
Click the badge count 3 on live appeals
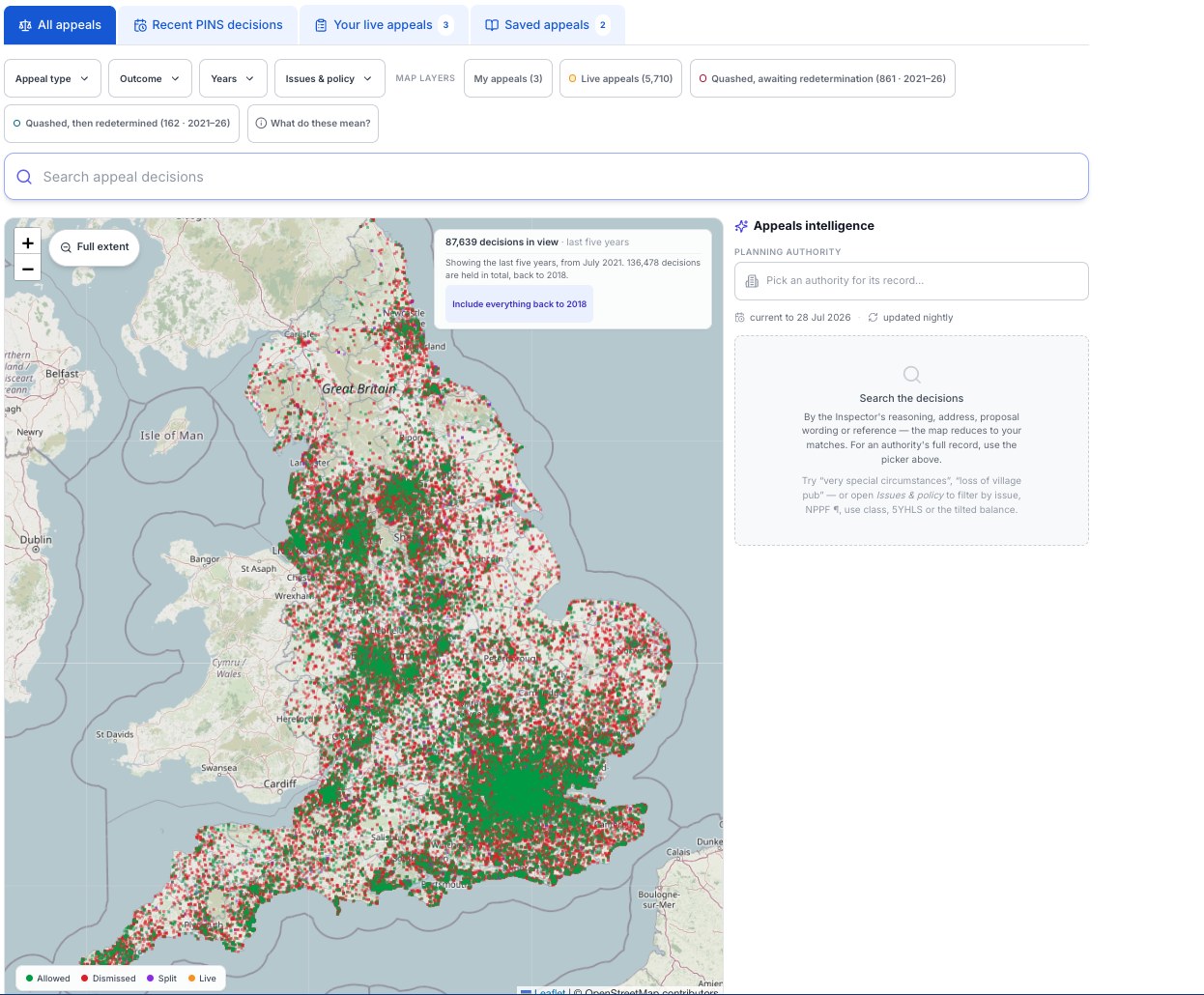tap(445, 25)
